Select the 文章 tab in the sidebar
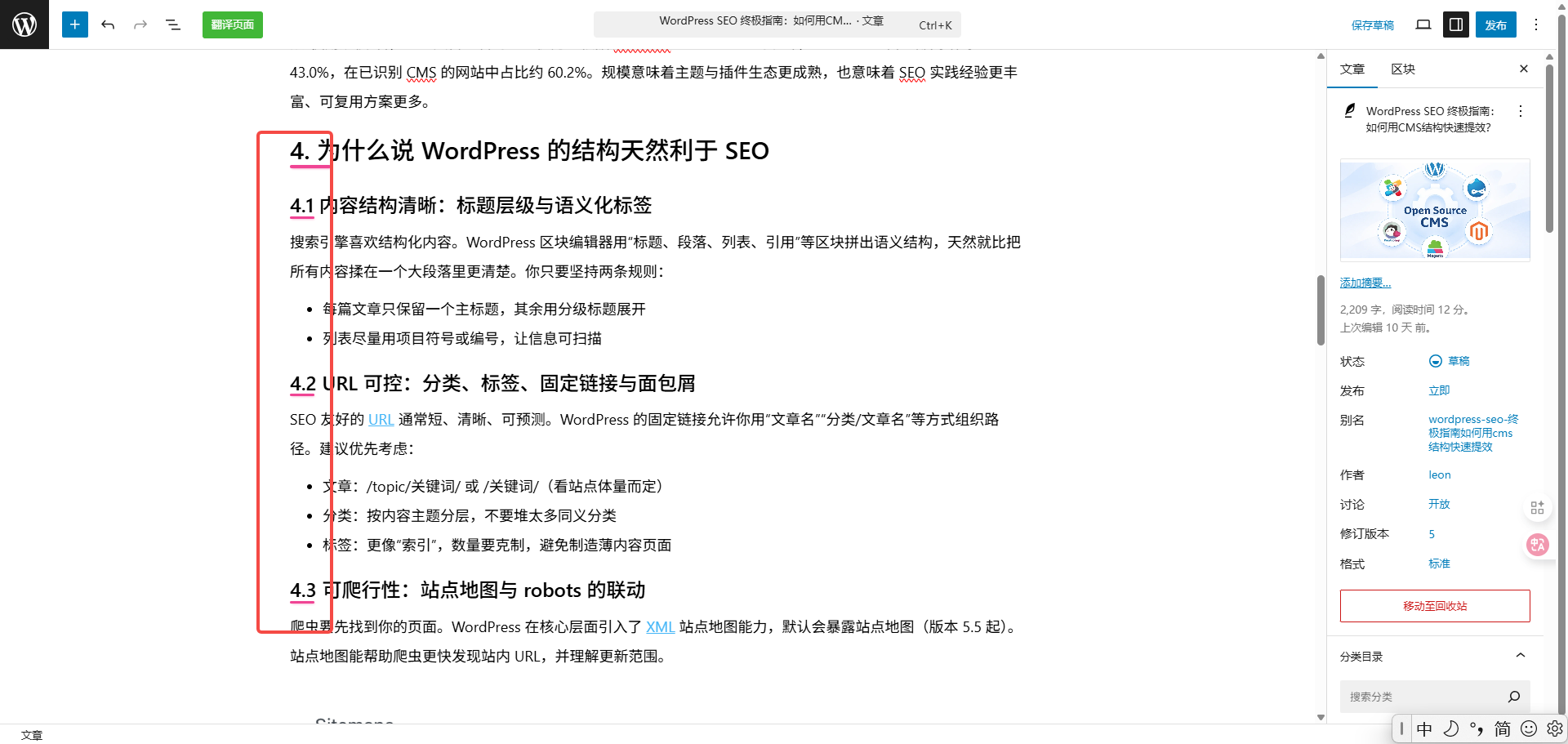The width and height of the screenshot is (1568, 744). [x=1352, y=69]
